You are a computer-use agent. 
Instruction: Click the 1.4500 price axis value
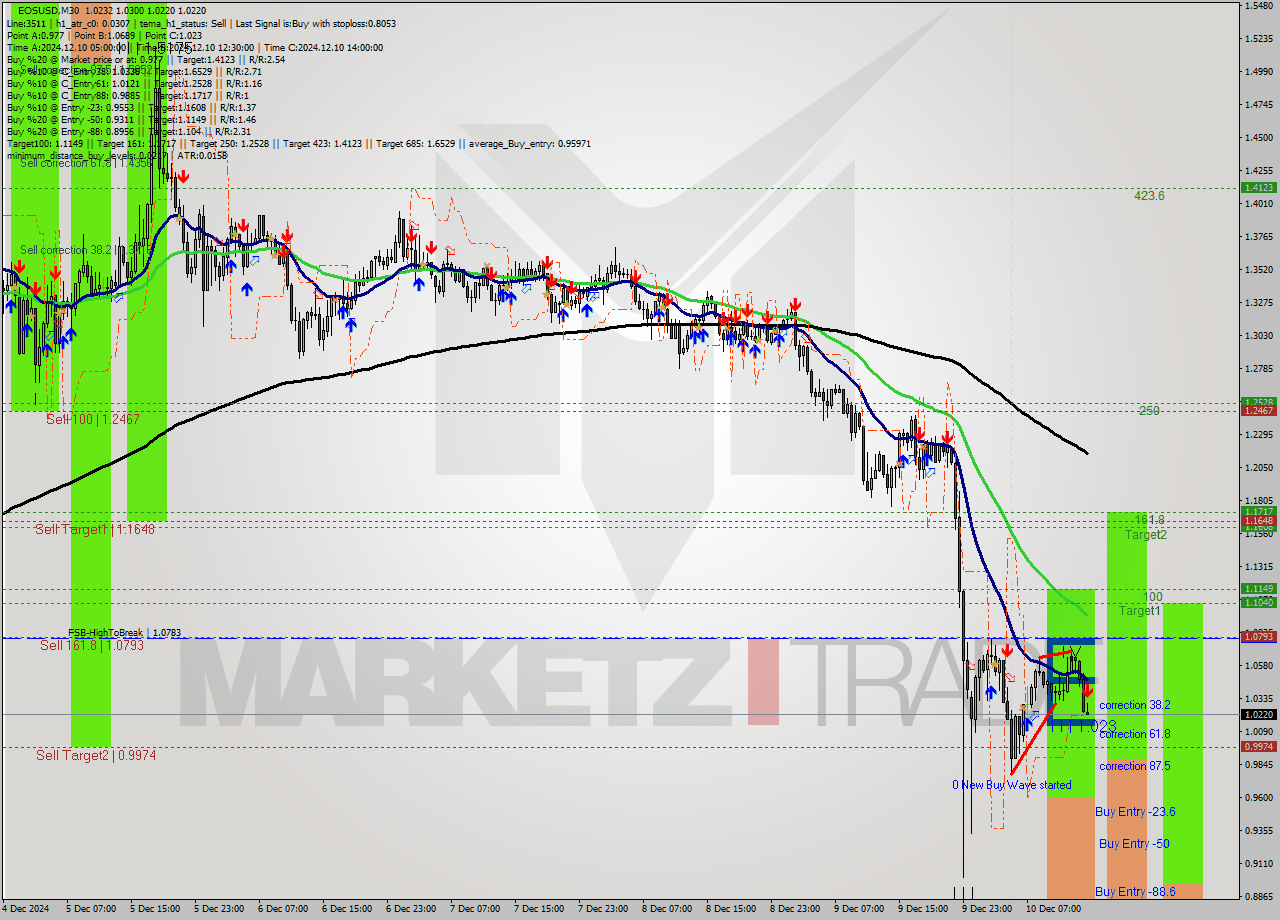point(1258,138)
